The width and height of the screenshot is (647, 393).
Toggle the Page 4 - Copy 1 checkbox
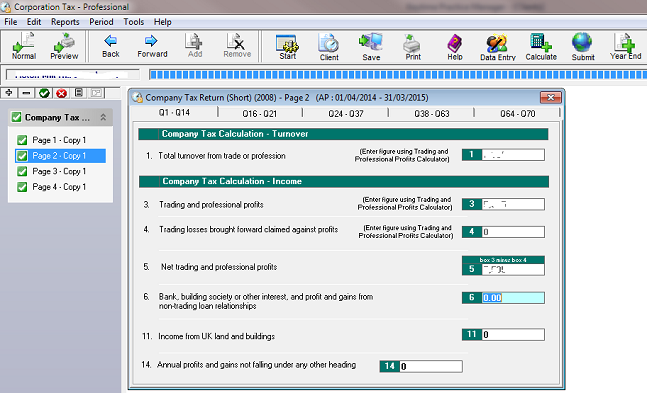pos(22,187)
